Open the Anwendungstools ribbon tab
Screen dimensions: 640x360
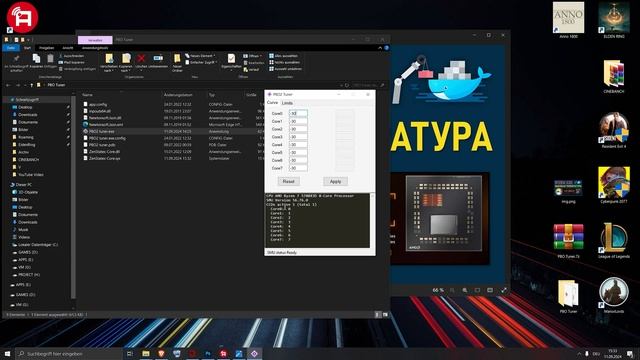coord(95,48)
